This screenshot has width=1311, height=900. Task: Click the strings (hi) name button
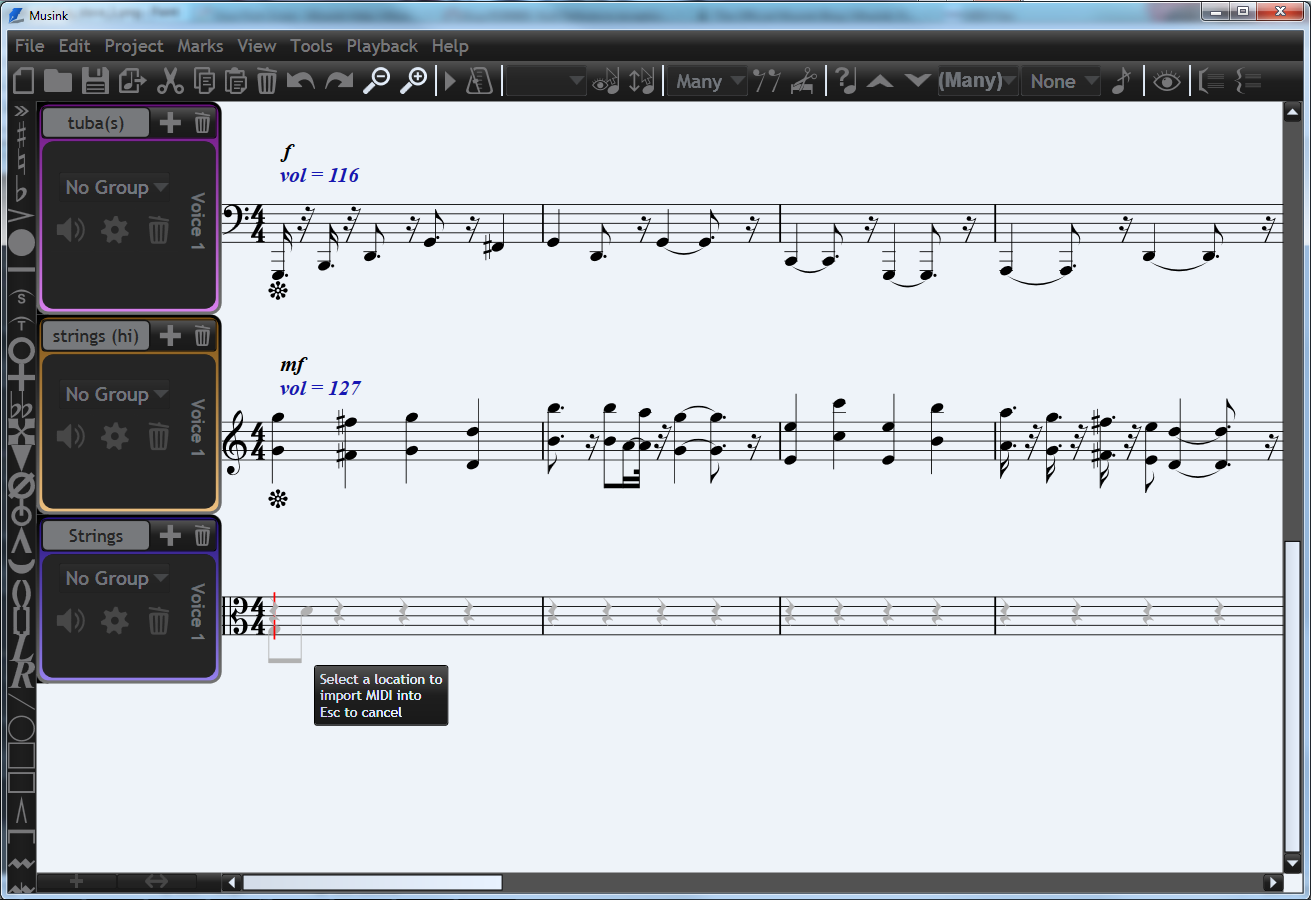pos(95,336)
